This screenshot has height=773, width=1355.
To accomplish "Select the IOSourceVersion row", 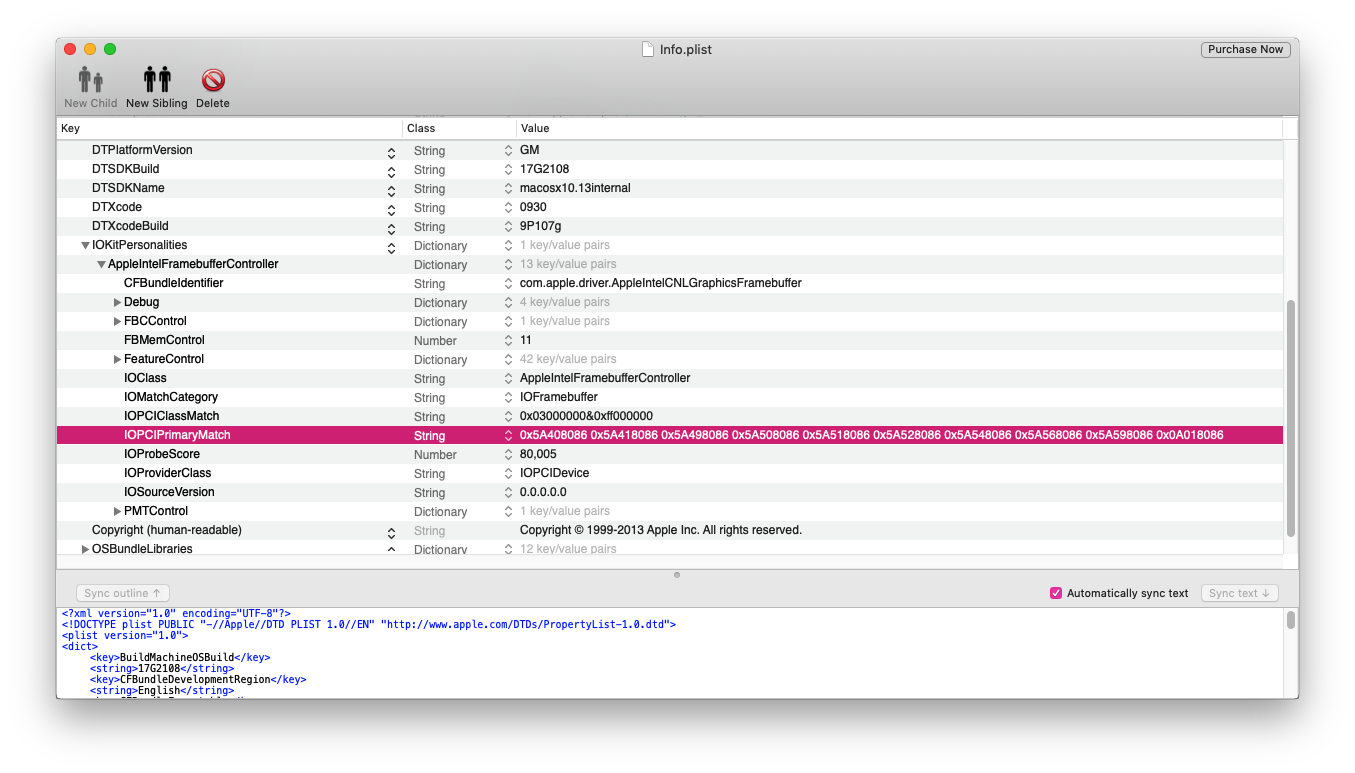I will coord(670,492).
